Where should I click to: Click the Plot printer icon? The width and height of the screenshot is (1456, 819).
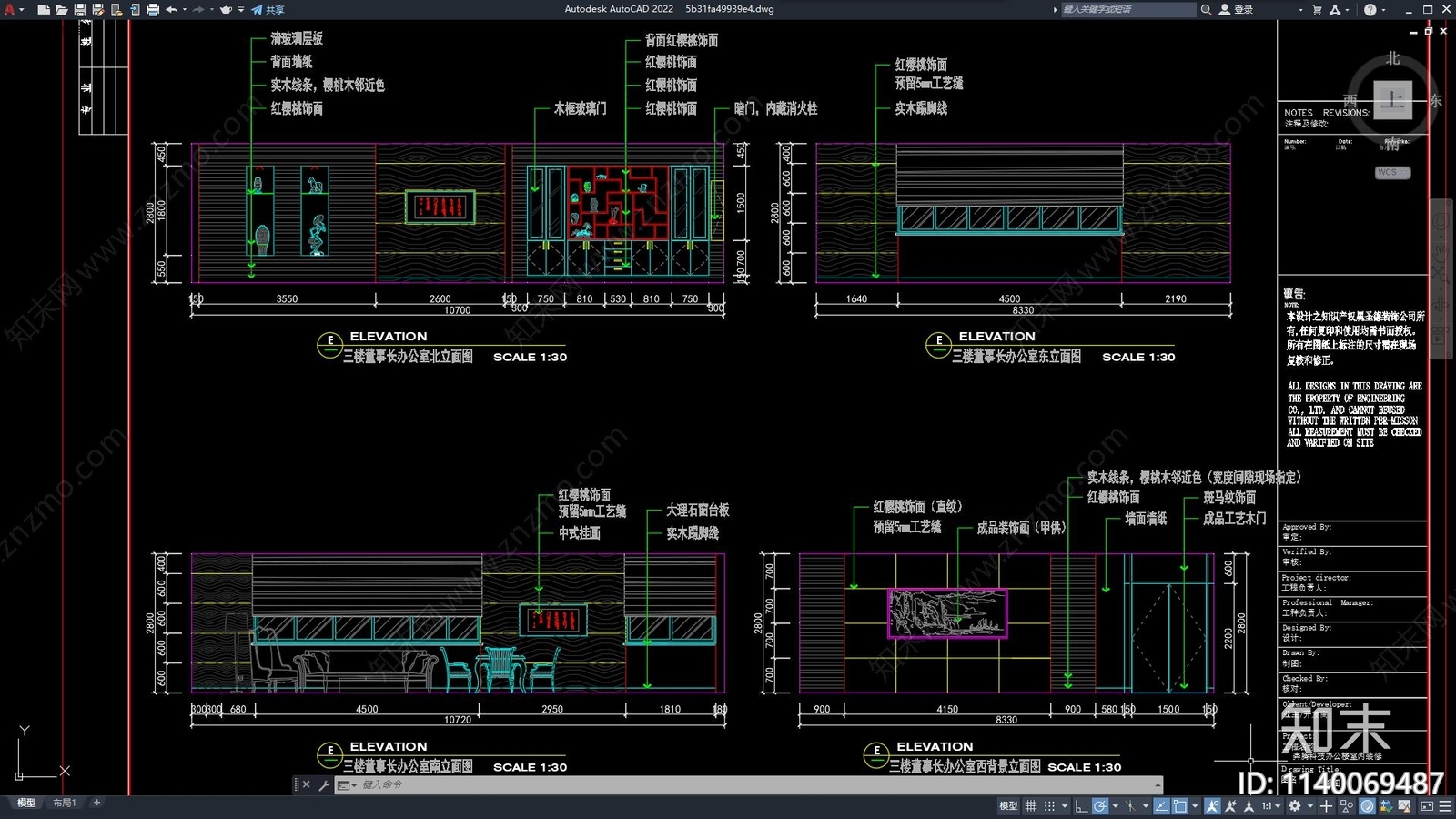[153, 9]
